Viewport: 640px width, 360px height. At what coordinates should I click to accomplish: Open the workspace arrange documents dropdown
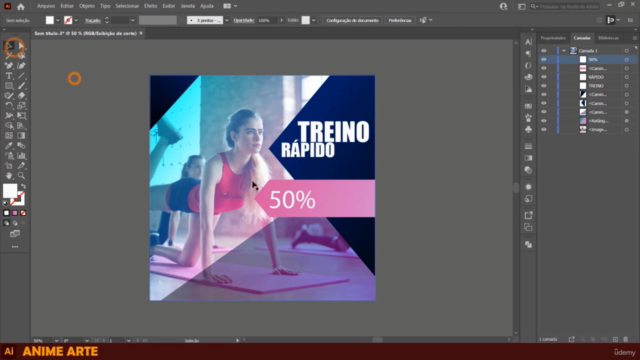coord(230,6)
